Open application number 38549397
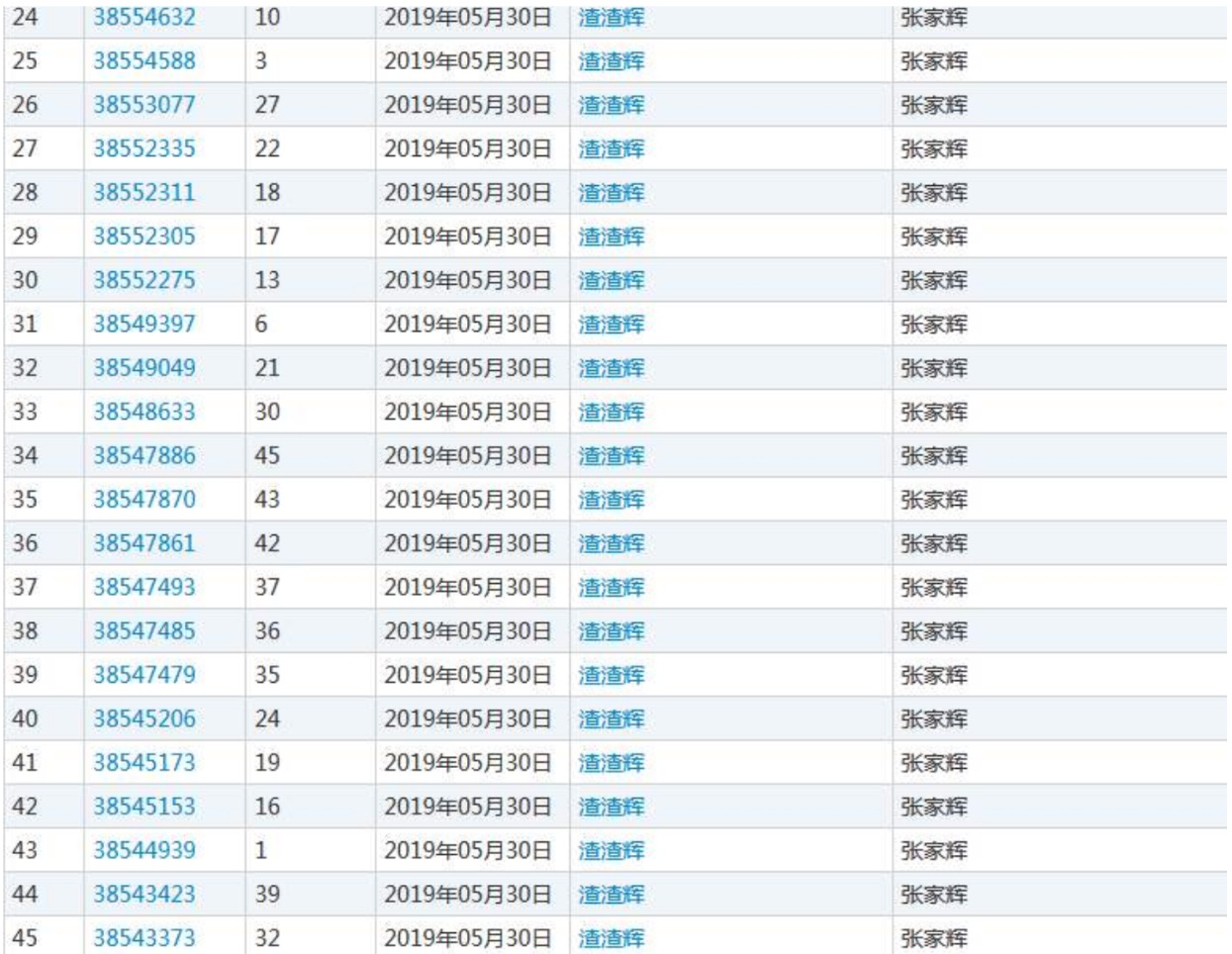 point(144,324)
